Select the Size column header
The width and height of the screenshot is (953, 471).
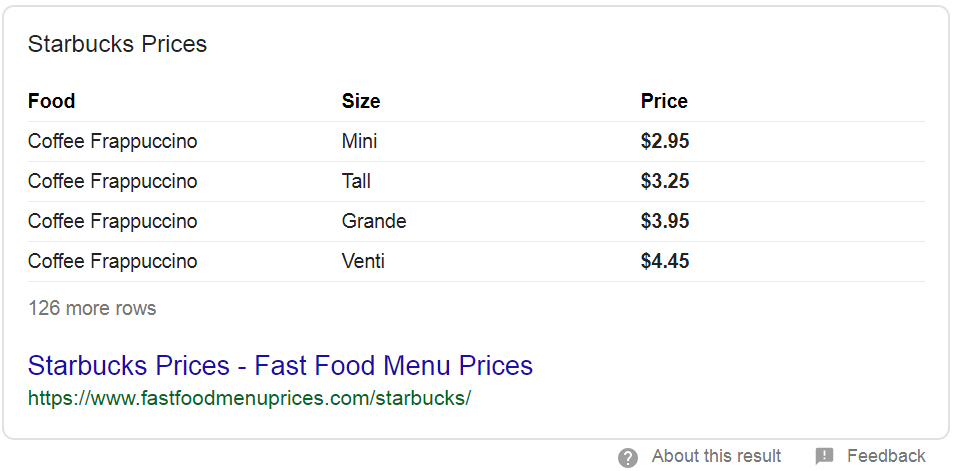click(361, 101)
